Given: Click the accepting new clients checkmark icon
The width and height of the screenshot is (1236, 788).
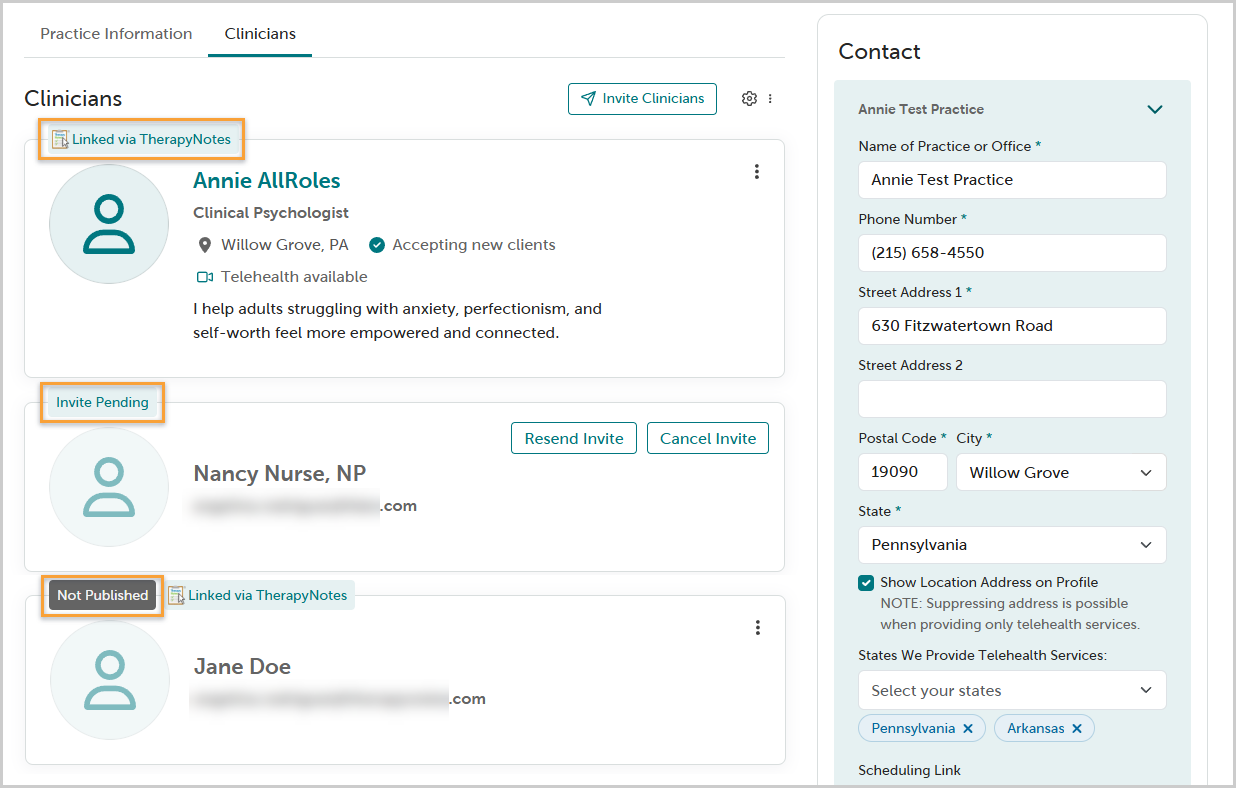Looking at the screenshot, I should click(377, 245).
